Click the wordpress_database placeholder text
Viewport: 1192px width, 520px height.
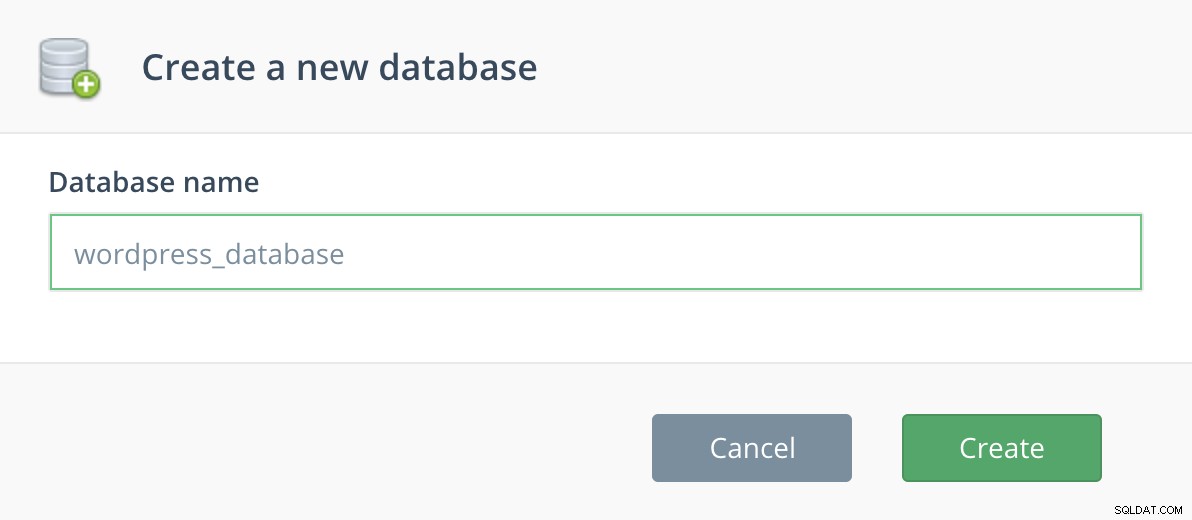click(209, 254)
